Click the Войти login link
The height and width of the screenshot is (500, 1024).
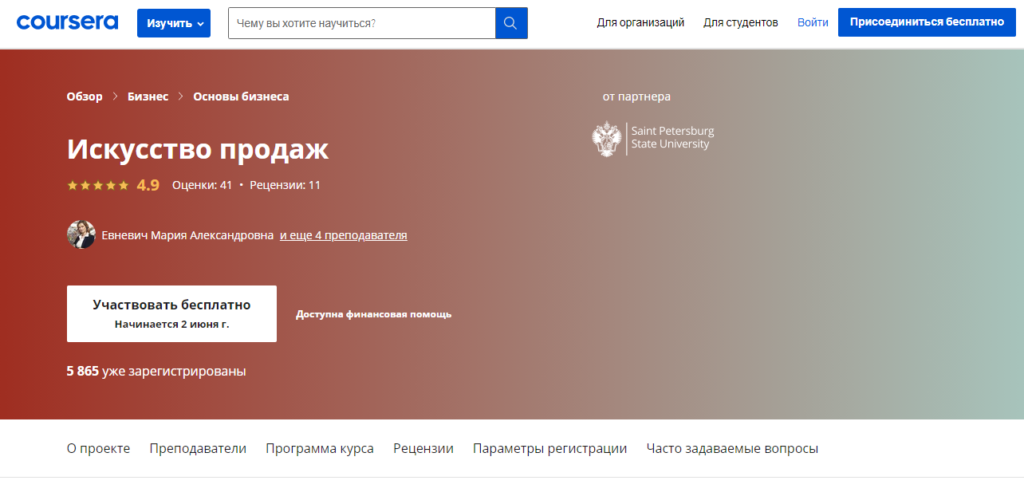click(x=812, y=22)
